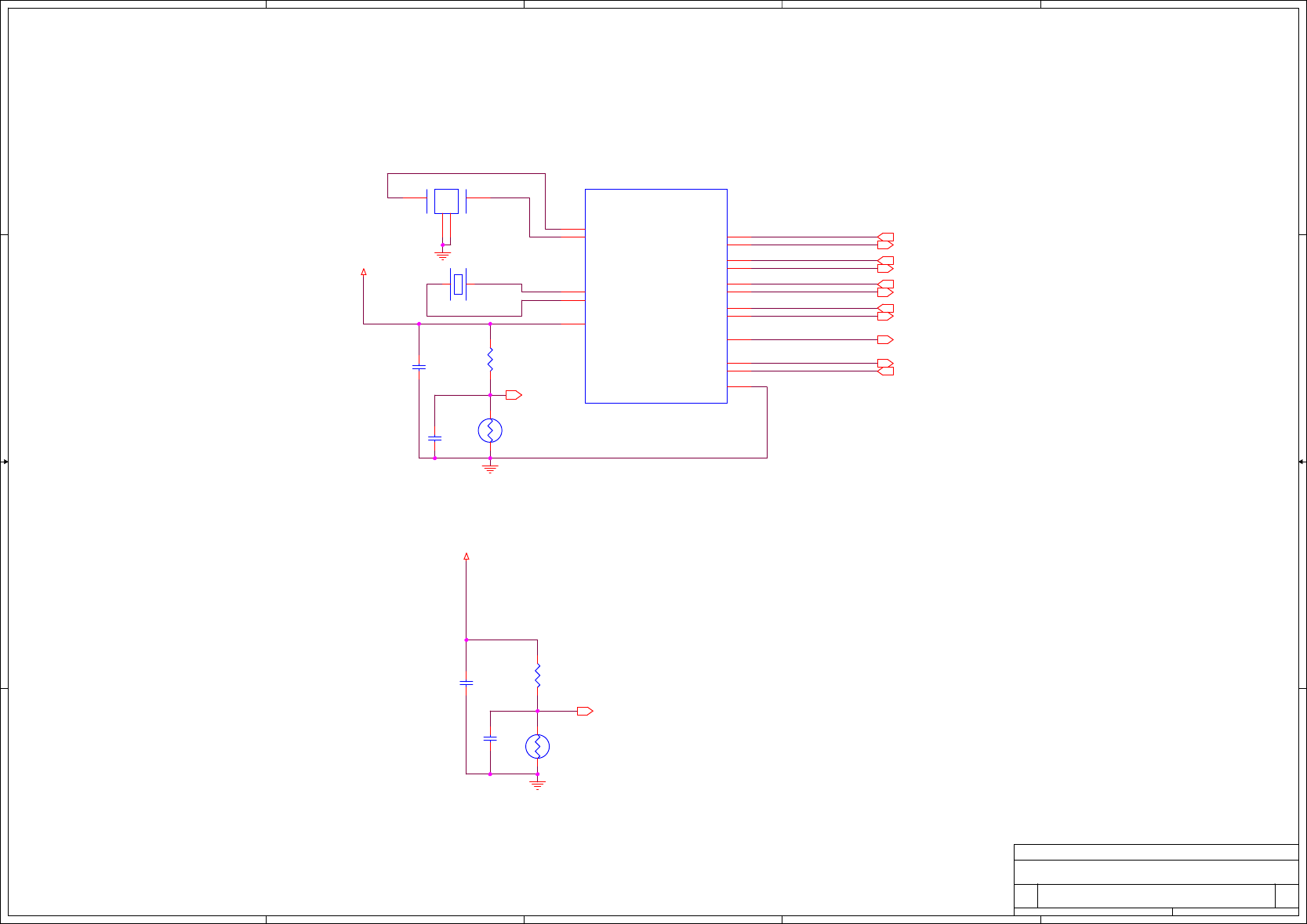Click the output port of the lower divider
Screen dimensions: 1307x924
tap(585, 711)
